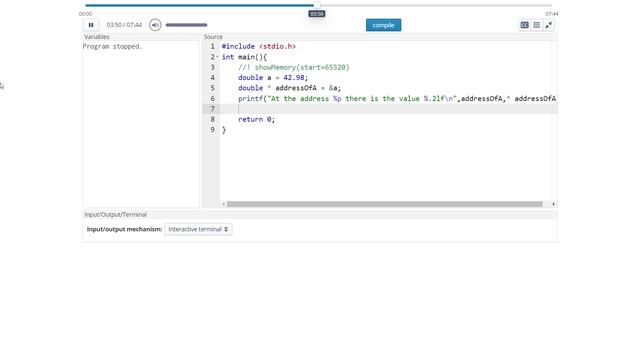The height and width of the screenshot is (360, 640).
Task: Pause the video playback
Action: [91, 25]
